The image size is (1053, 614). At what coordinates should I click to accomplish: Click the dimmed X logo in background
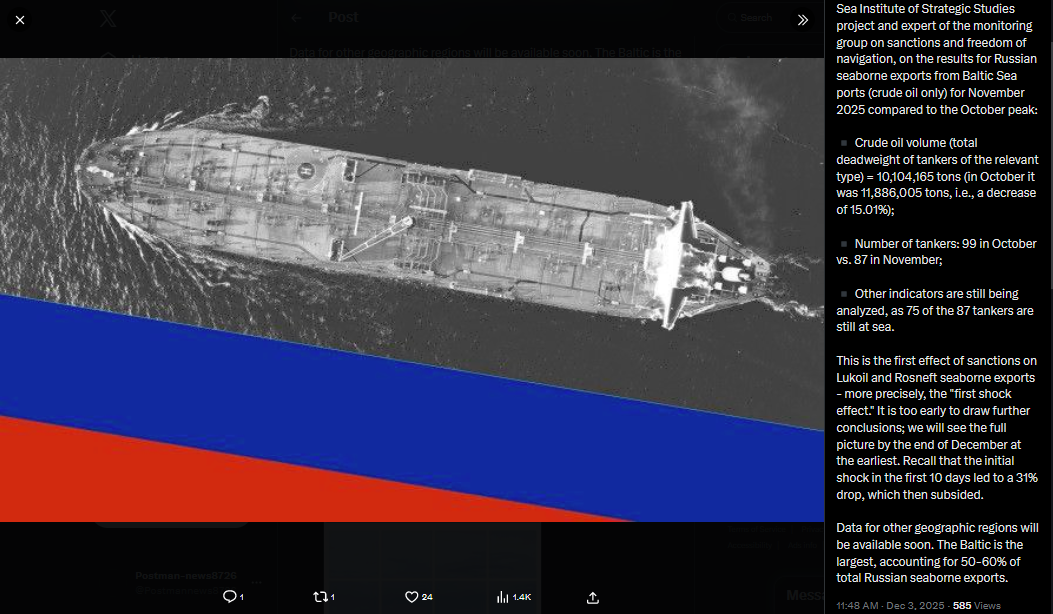pos(107,18)
